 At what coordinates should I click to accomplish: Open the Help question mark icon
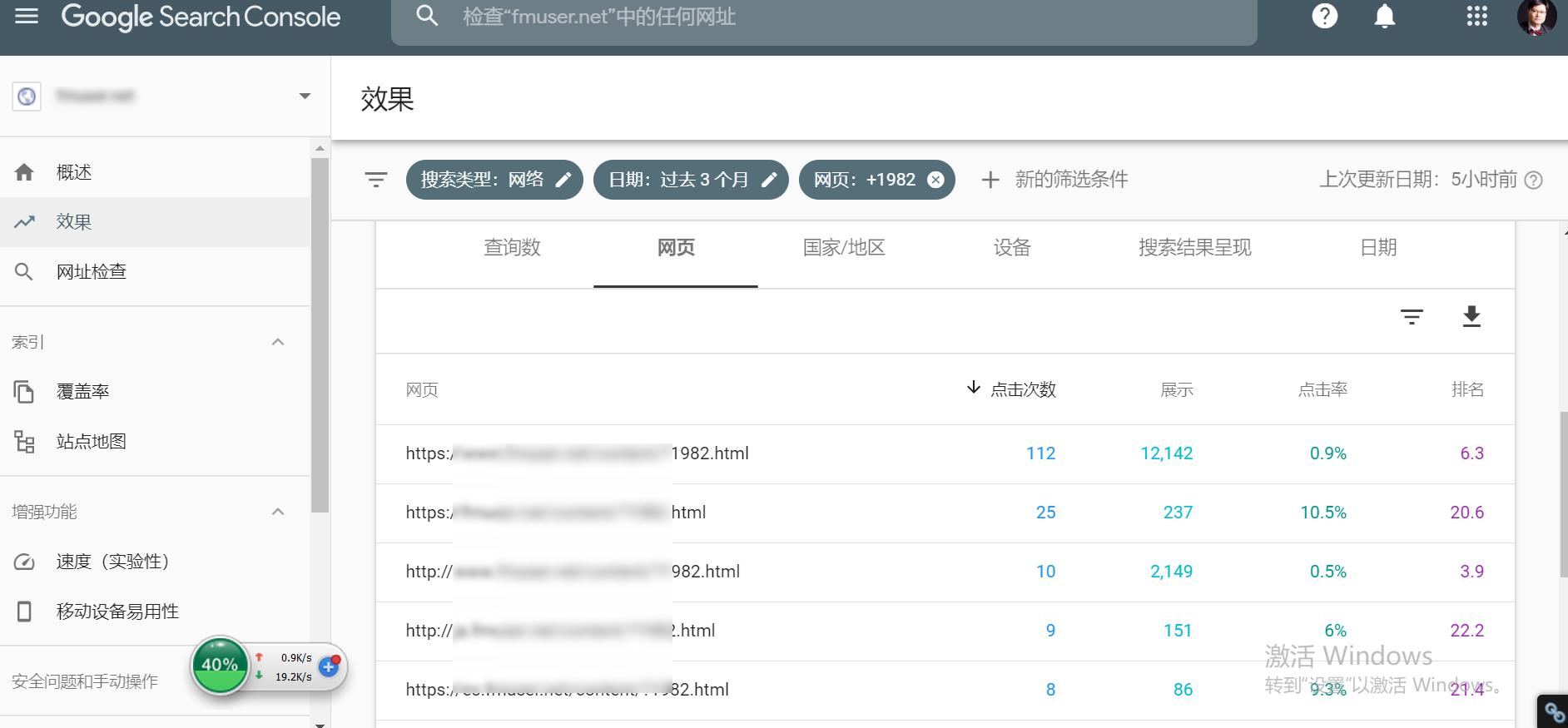pos(1325,16)
